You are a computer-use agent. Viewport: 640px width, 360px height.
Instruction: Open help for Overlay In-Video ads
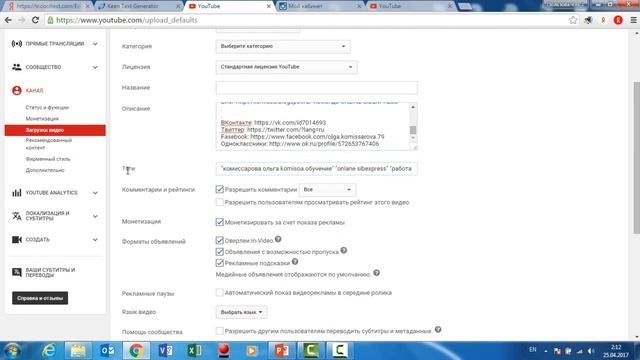(x=278, y=239)
